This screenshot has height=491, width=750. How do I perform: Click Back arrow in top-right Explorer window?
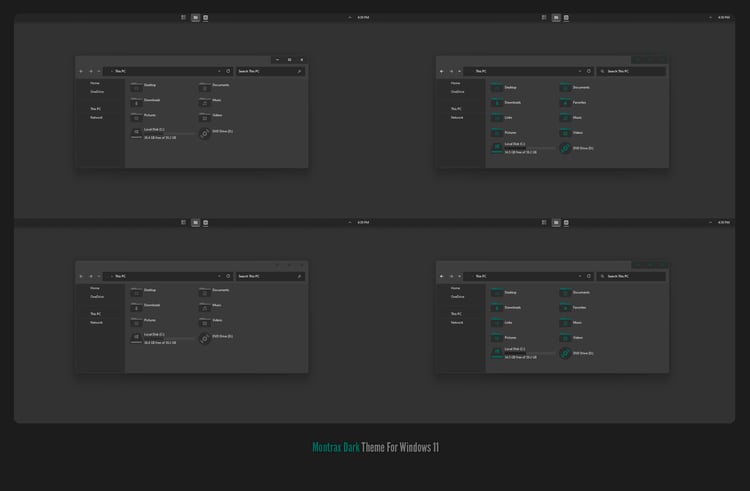coord(441,71)
